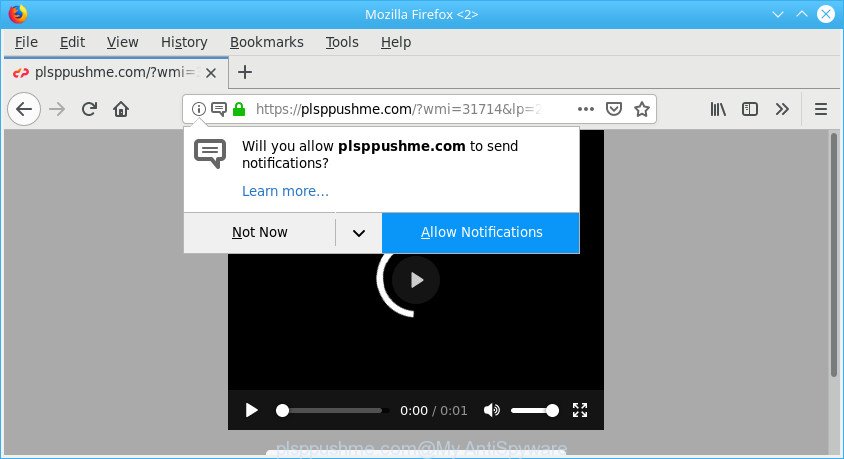This screenshot has width=844, height=459.
Task: Click the Firefox logo in title bar
Action: coord(18,14)
